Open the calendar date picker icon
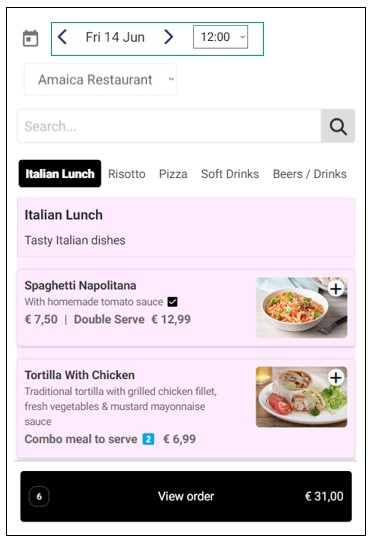Viewport: 372px width, 541px height. pos(30,38)
